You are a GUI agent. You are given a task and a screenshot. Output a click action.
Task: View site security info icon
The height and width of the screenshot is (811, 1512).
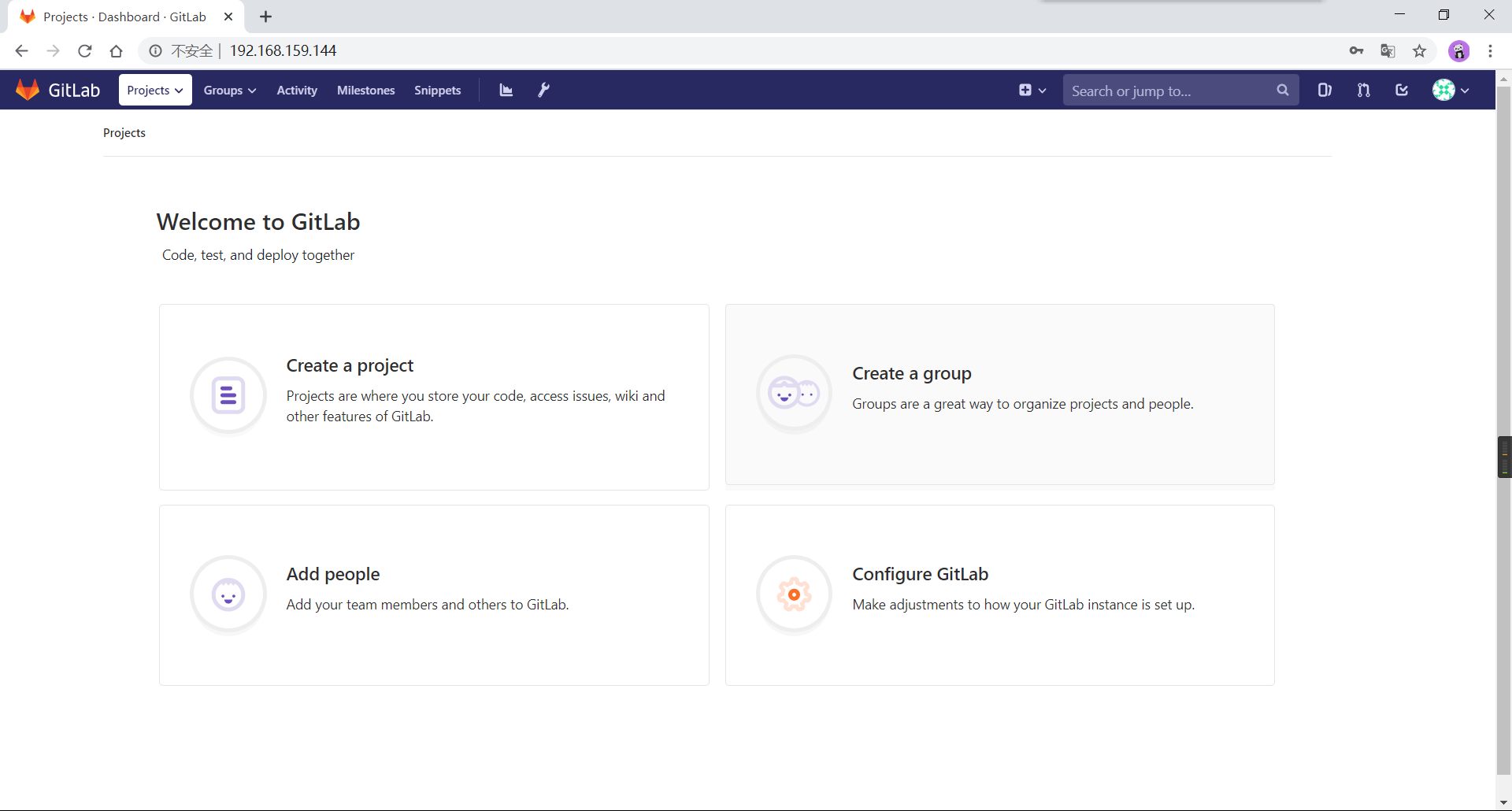tap(155, 50)
